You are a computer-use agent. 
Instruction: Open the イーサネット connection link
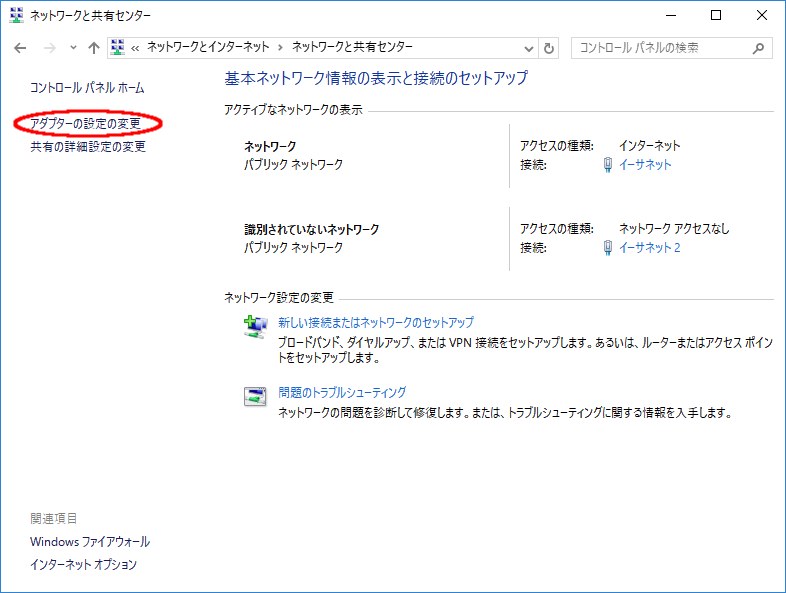[645, 165]
